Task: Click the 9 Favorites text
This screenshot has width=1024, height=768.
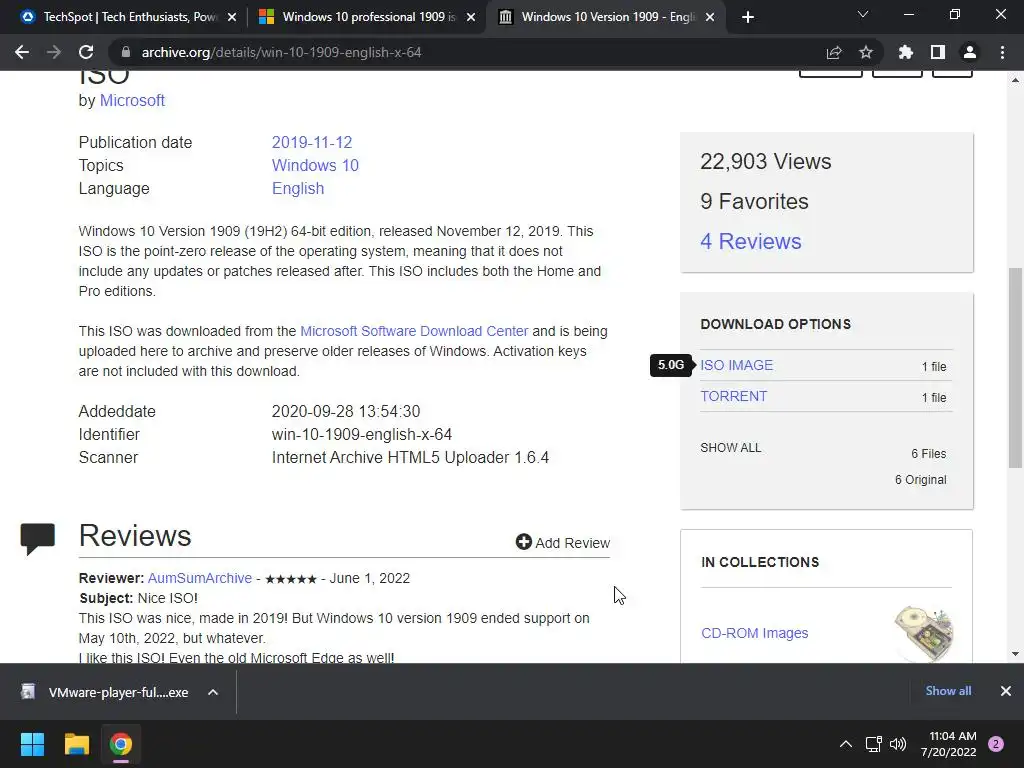Action: (754, 201)
